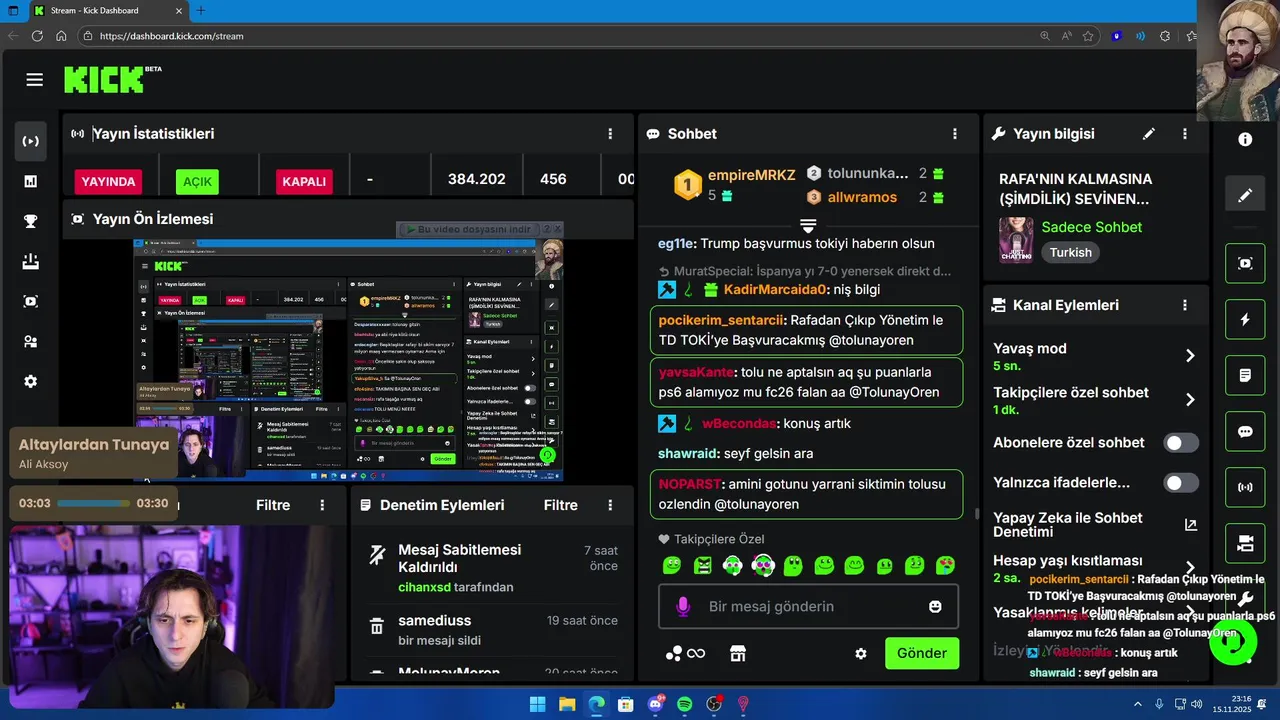Open three-dot menu beside left Filtre
Viewport: 1280px width, 720px height.
click(322, 505)
